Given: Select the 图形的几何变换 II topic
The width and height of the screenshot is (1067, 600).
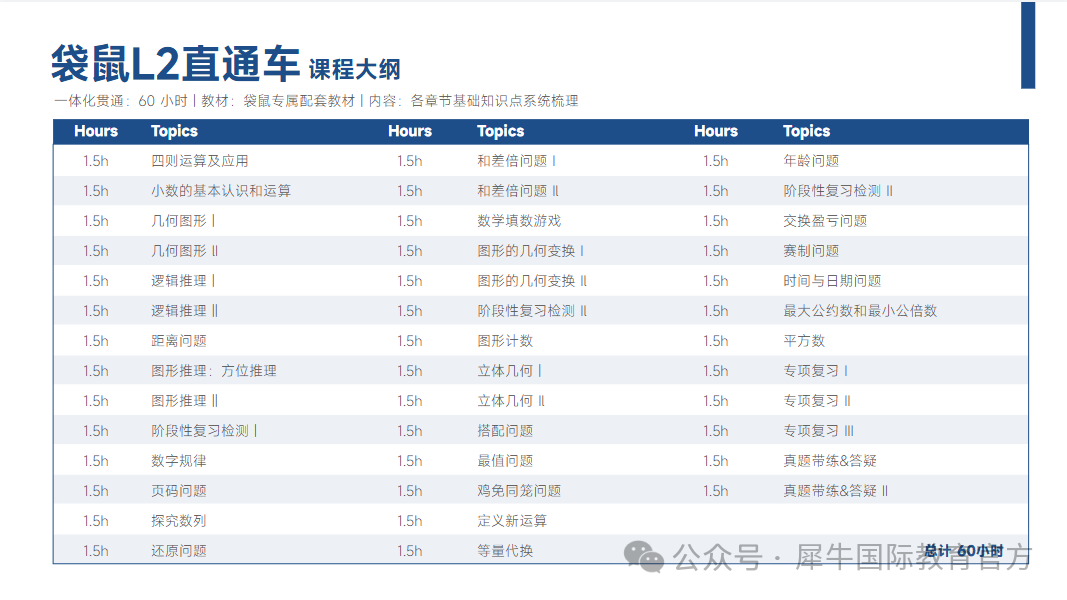Looking at the screenshot, I should 532,281.
